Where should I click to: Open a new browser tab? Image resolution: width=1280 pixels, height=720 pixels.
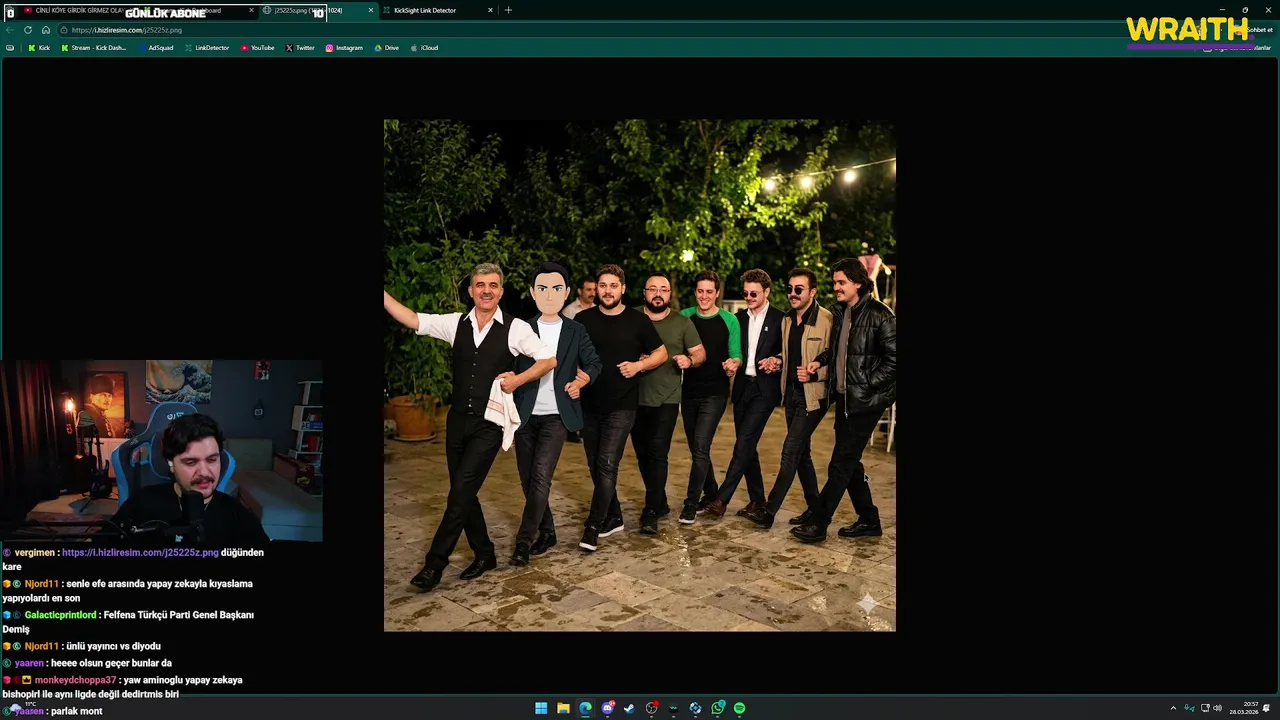tap(508, 10)
